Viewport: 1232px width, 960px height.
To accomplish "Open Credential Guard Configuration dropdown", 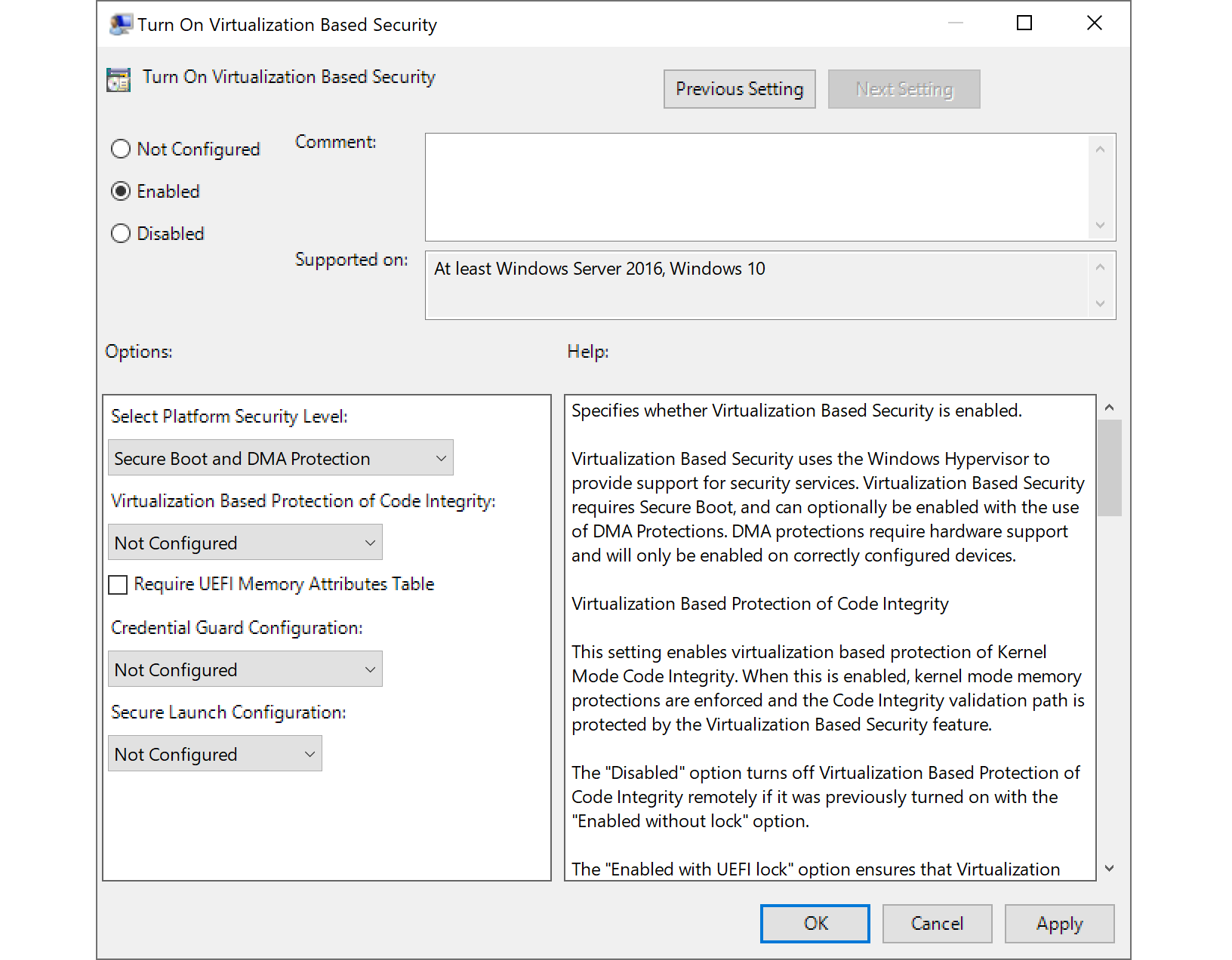I will [x=245, y=669].
